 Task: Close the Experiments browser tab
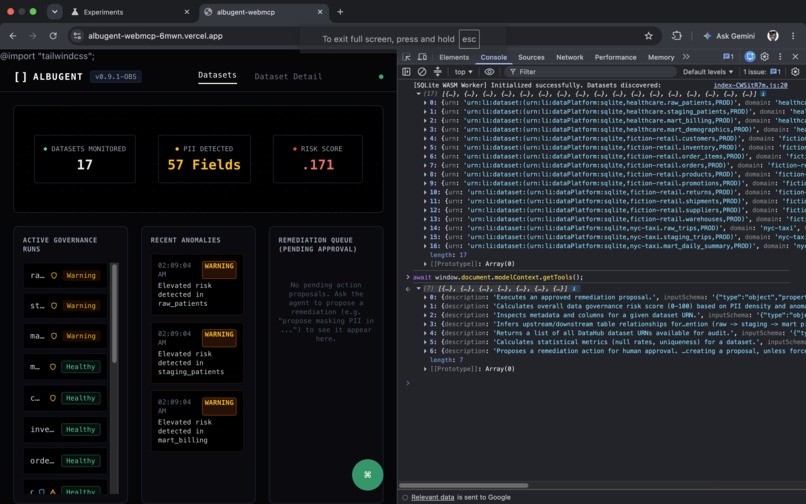pyautogui.click(x=187, y=12)
